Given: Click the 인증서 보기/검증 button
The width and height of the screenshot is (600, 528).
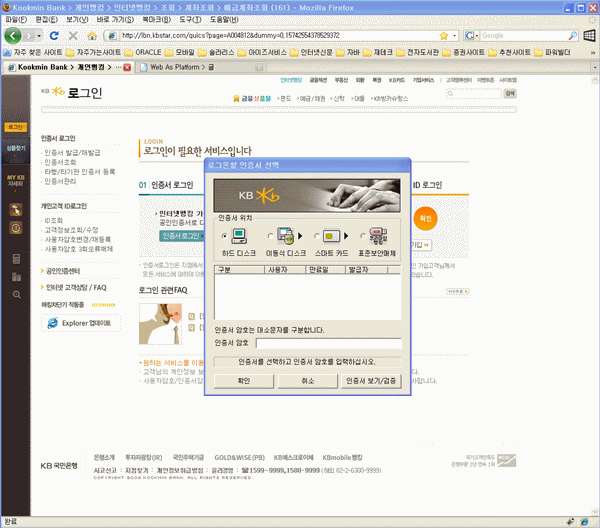Looking at the screenshot, I should coord(371,381).
